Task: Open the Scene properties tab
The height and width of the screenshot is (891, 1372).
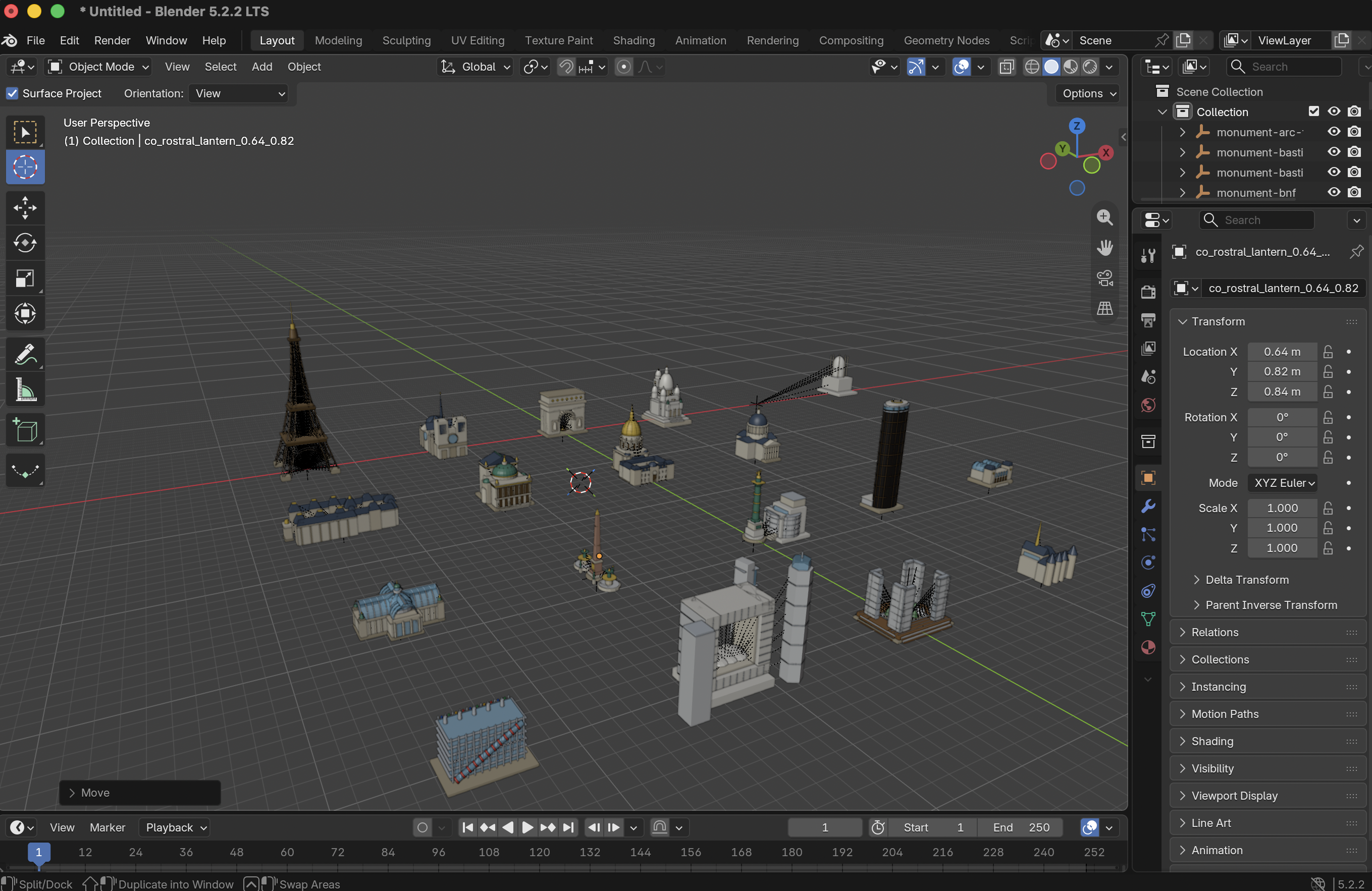Action: click(1148, 376)
